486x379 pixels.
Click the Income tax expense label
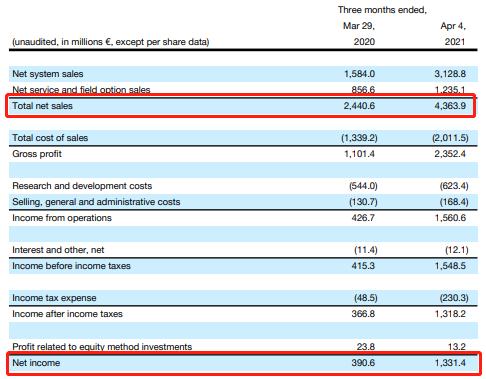pyautogui.click(x=54, y=298)
